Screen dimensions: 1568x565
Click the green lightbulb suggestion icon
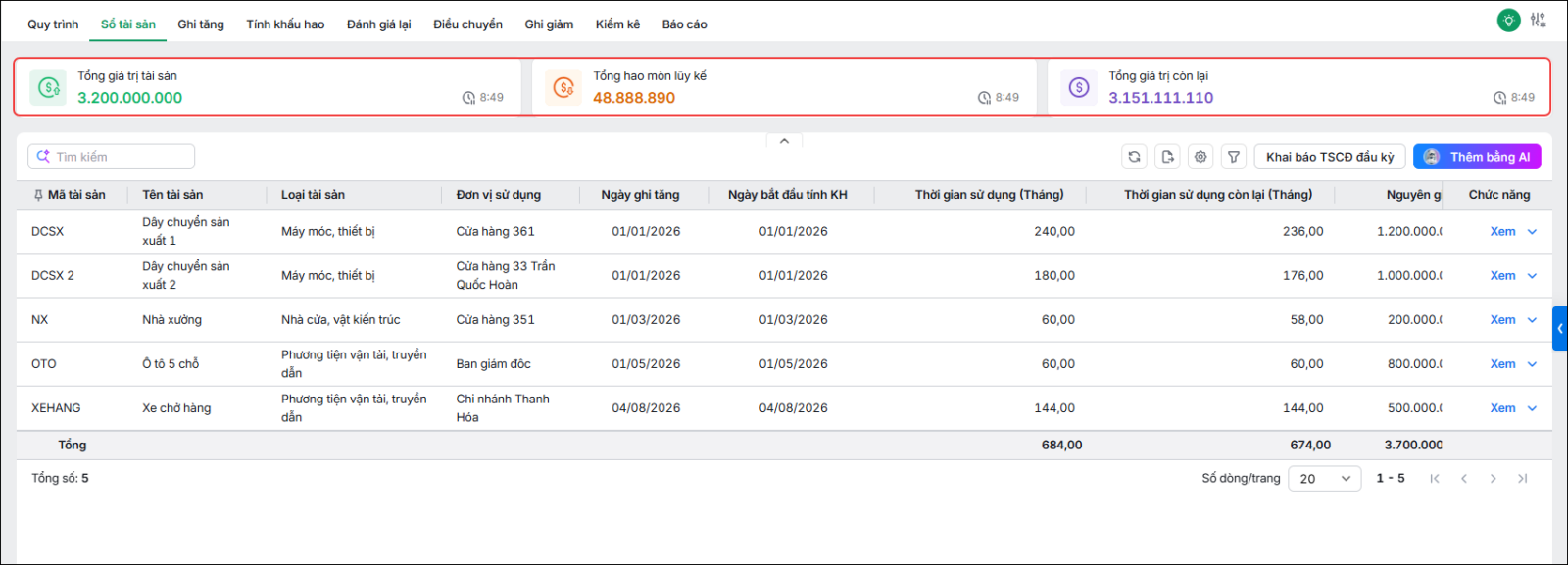[x=1508, y=20]
